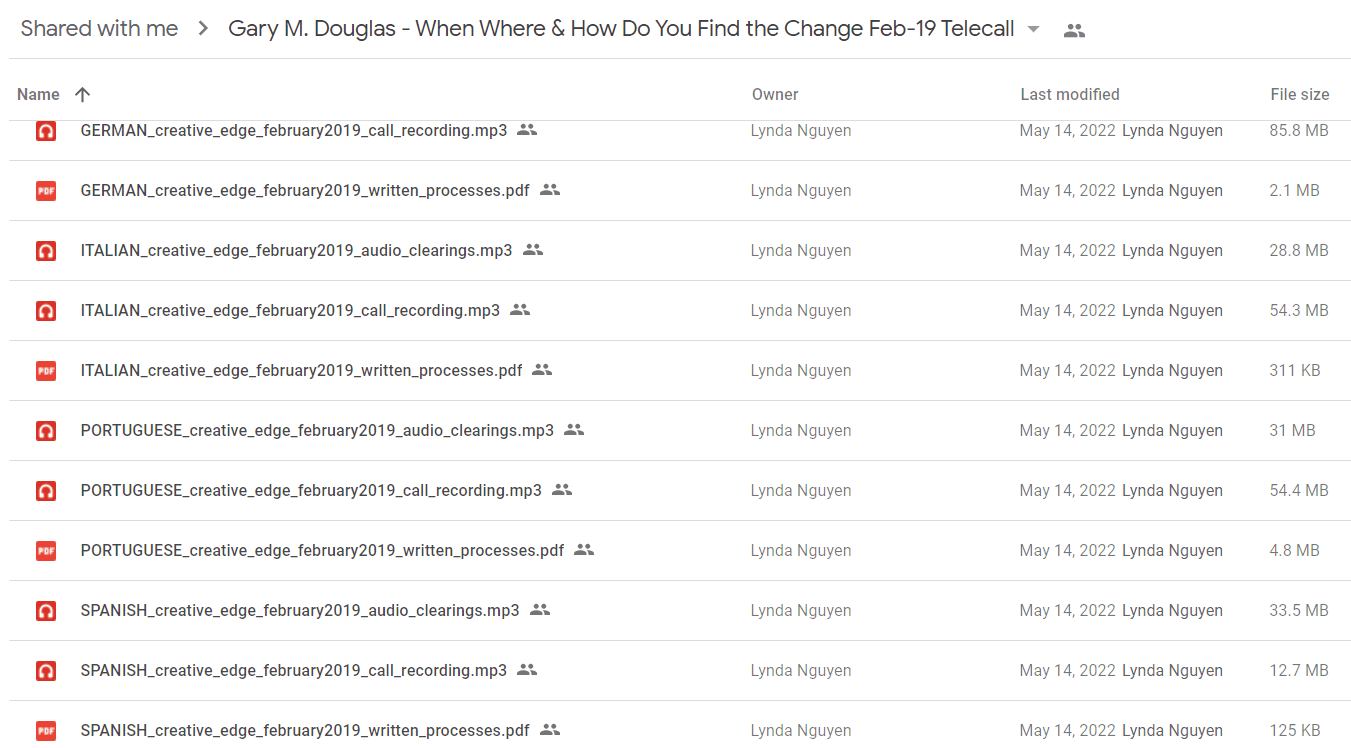The height and width of the screenshot is (748, 1351).
Task: Expand breadcrumb chevron after Shared with me
Action: pyautogui.click(x=203, y=29)
